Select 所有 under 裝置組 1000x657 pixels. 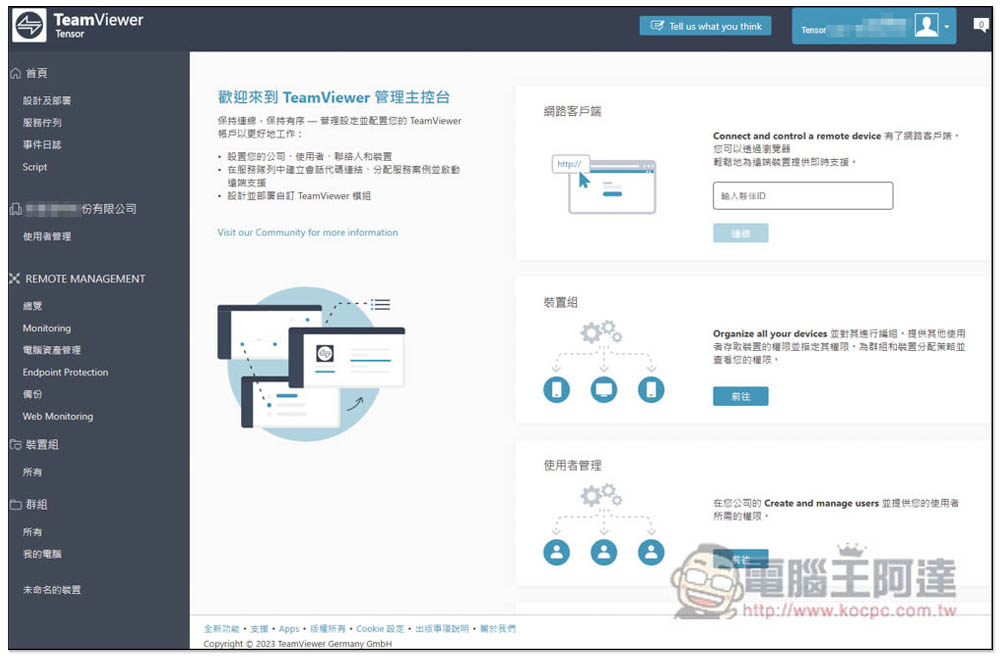(33, 473)
